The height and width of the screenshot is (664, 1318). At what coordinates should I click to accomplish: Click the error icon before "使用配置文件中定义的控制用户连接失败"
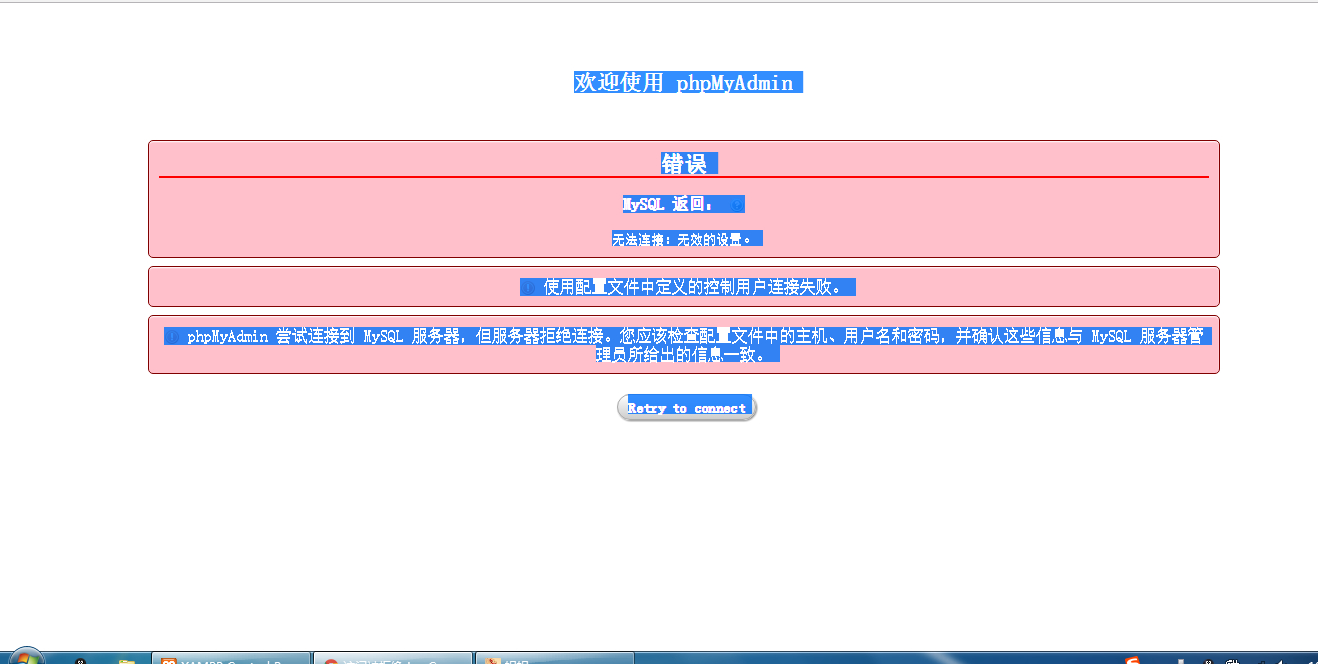530,288
